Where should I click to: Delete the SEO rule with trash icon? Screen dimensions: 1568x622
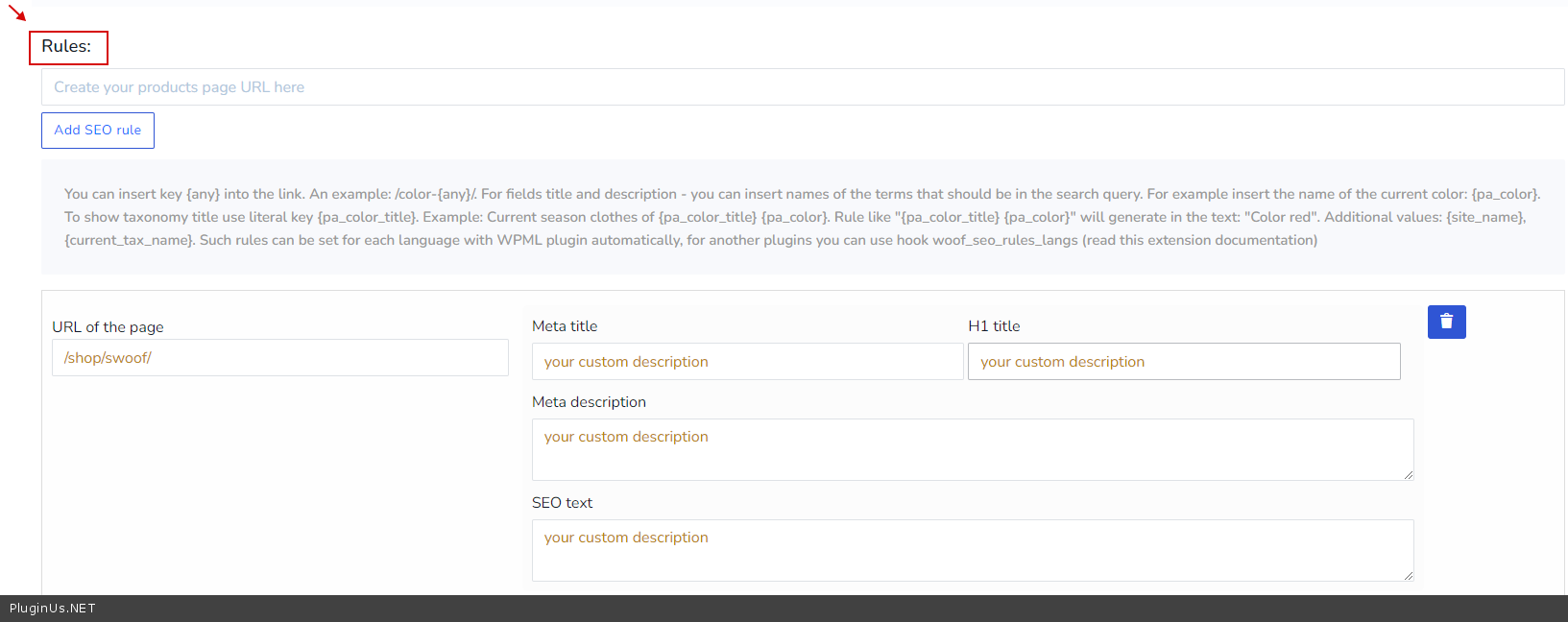(1446, 323)
